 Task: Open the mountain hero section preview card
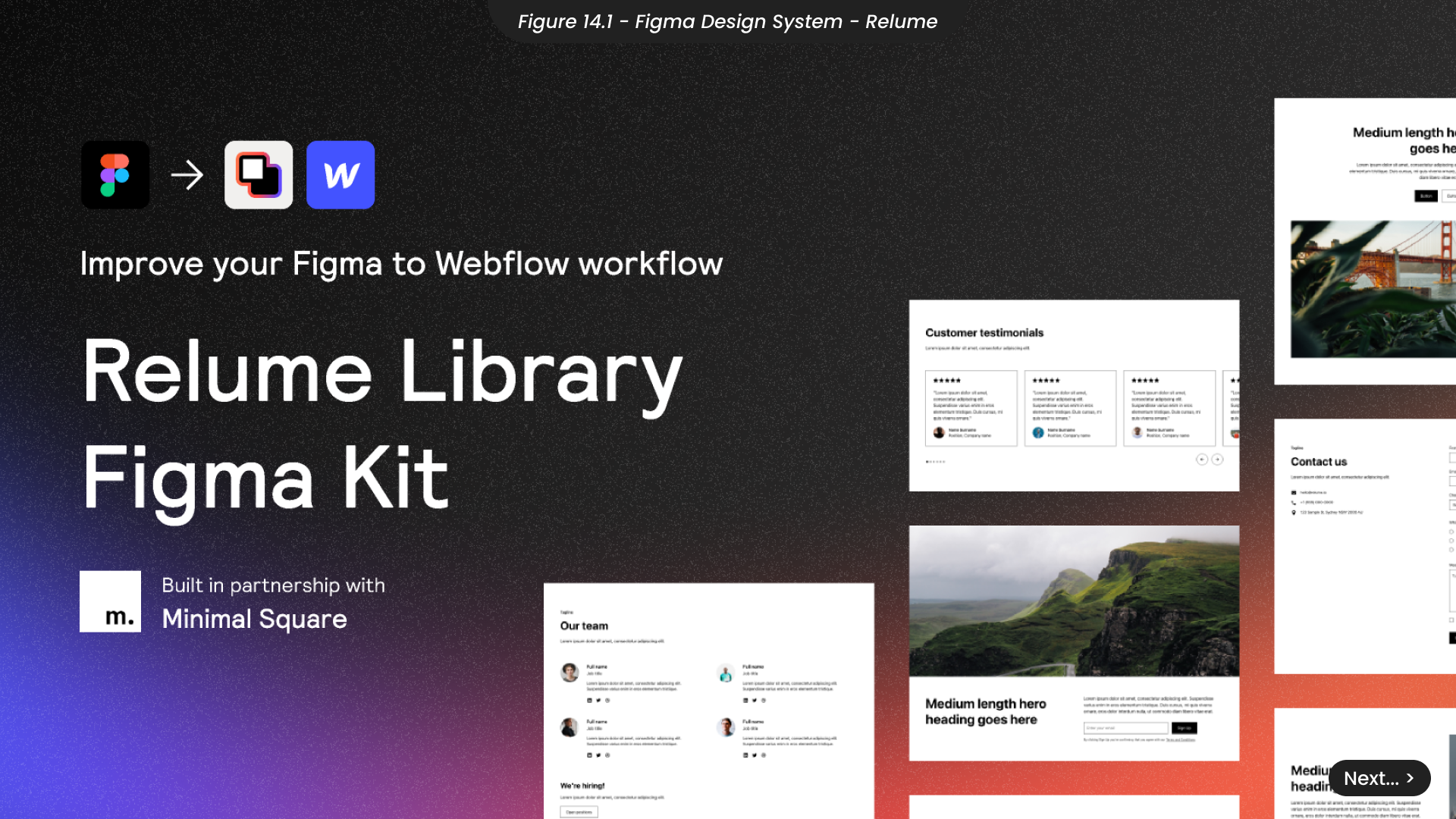tap(1075, 643)
